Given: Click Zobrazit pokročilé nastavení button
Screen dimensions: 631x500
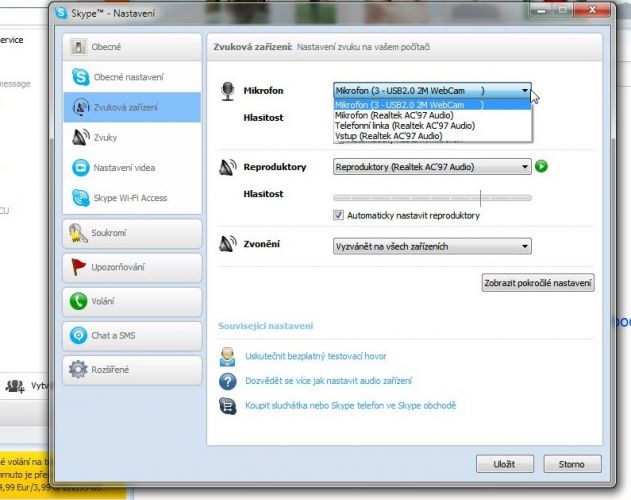Looking at the screenshot, I should pos(538,283).
